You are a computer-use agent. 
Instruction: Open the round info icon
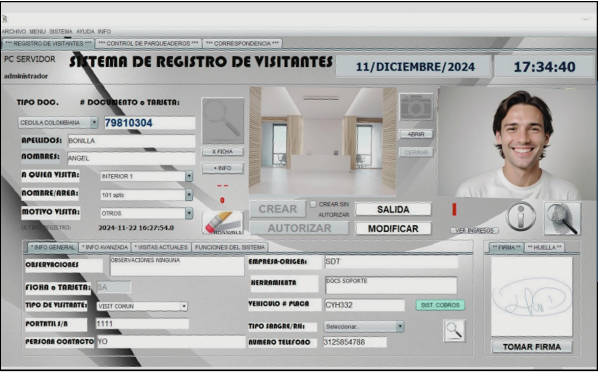pos(521,216)
